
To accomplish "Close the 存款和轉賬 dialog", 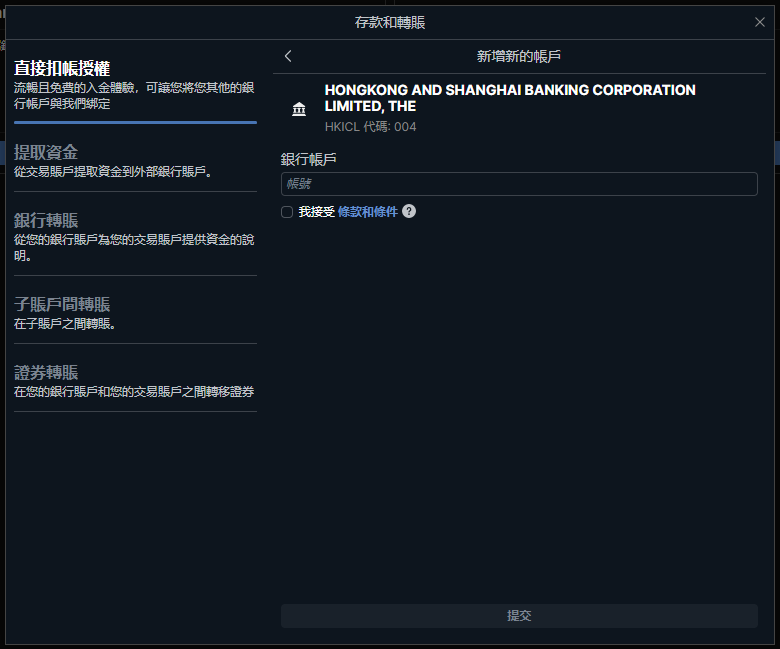I will 760,22.
